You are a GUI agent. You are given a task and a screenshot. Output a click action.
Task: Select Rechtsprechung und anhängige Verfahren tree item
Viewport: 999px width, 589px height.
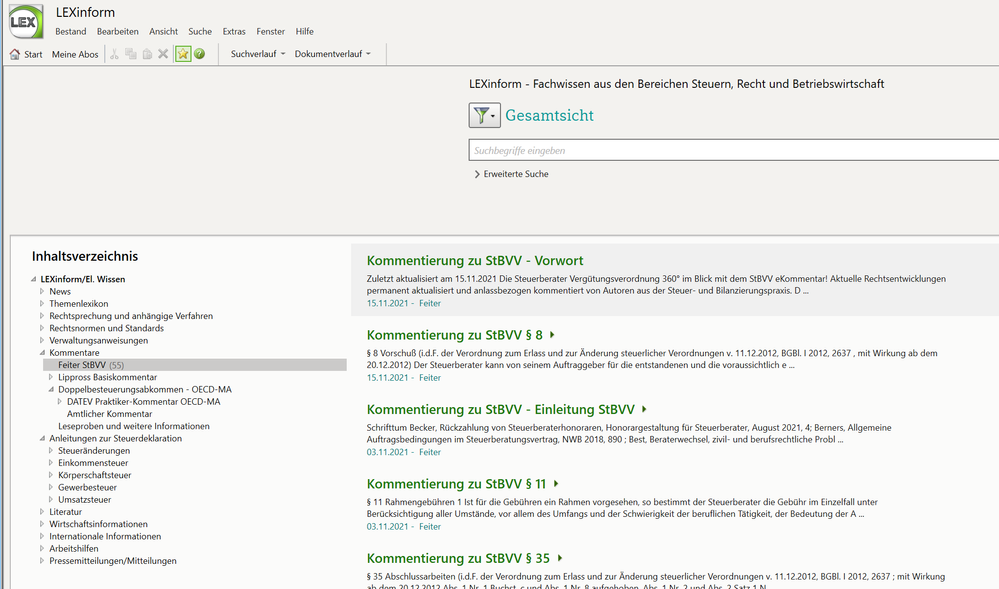pos(131,316)
